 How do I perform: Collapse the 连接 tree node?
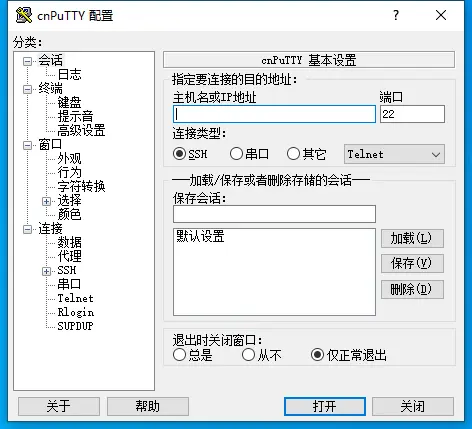click(x=27, y=229)
